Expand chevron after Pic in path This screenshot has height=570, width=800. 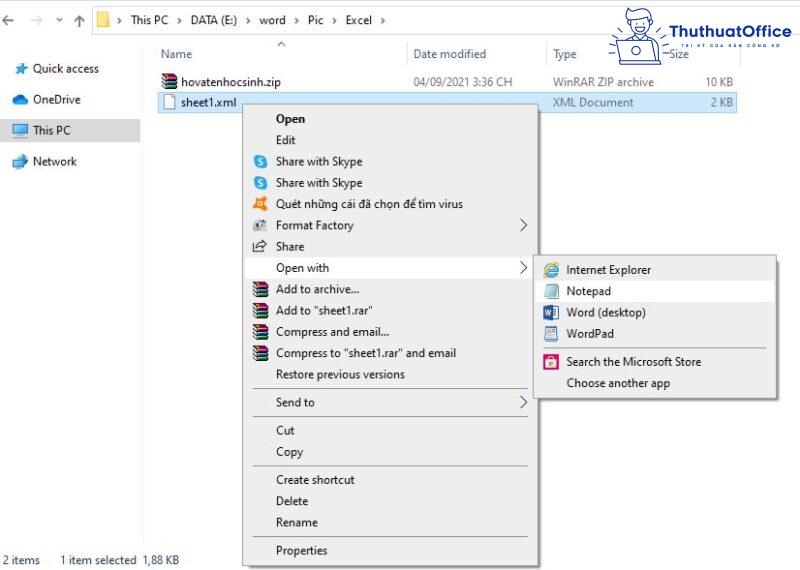click(x=334, y=20)
